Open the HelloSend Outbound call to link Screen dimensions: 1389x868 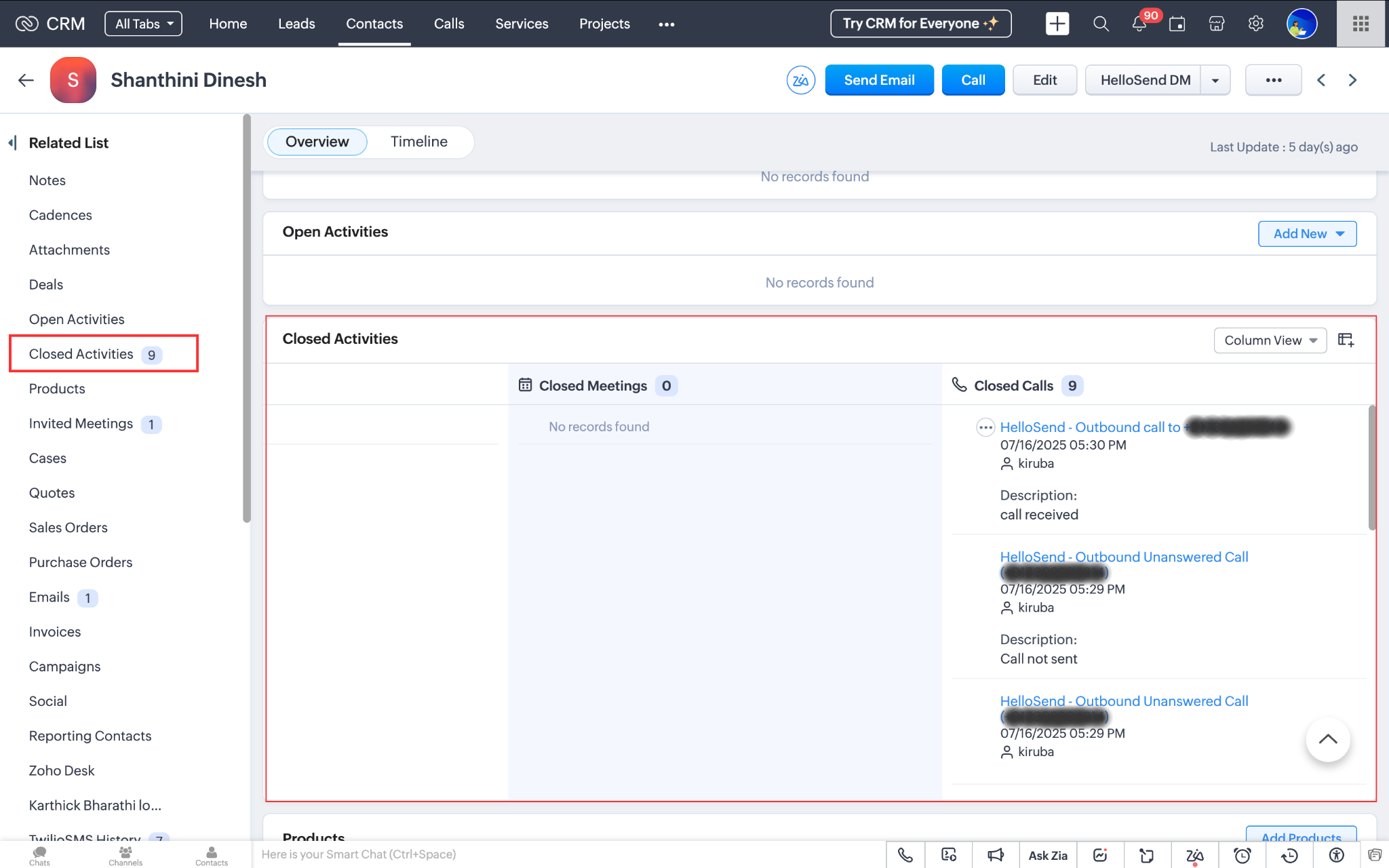(1090, 427)
